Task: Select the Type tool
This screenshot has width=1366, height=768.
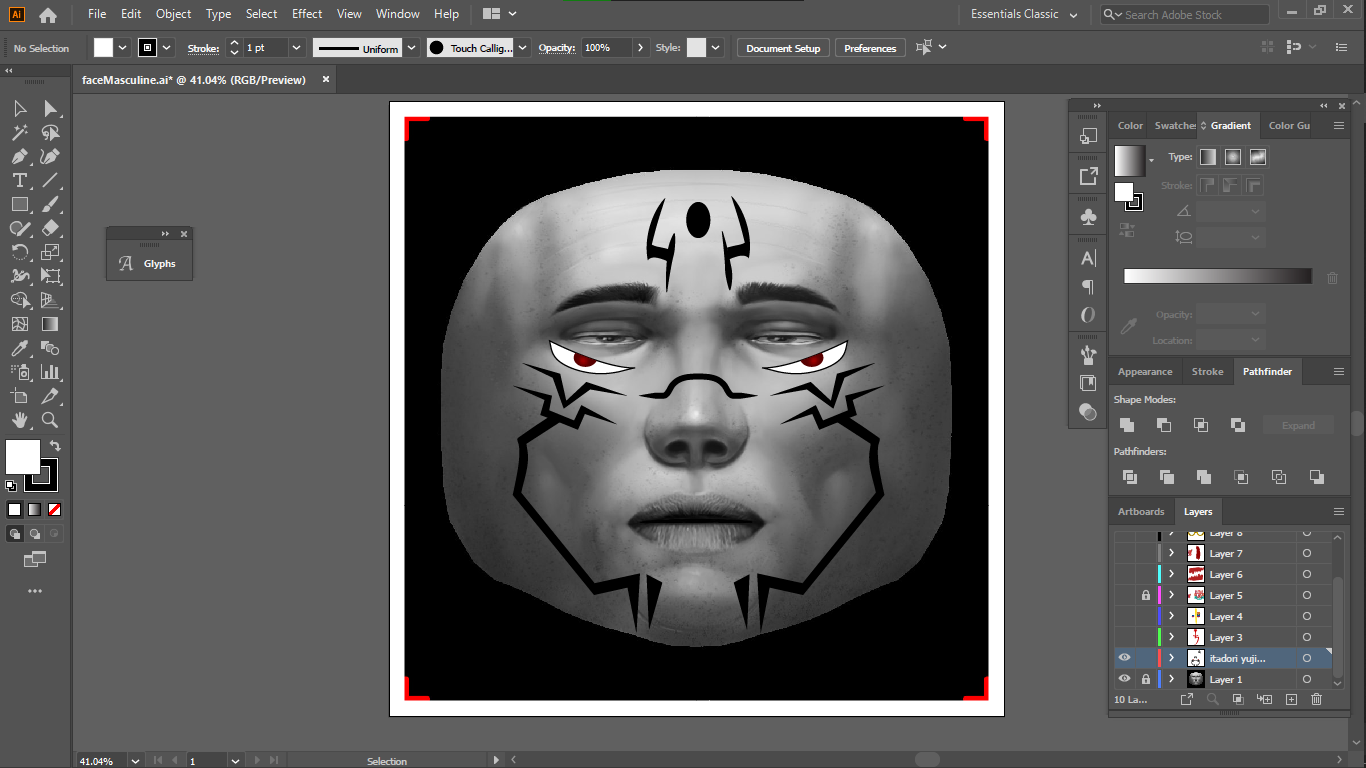Action: (20, 180)
